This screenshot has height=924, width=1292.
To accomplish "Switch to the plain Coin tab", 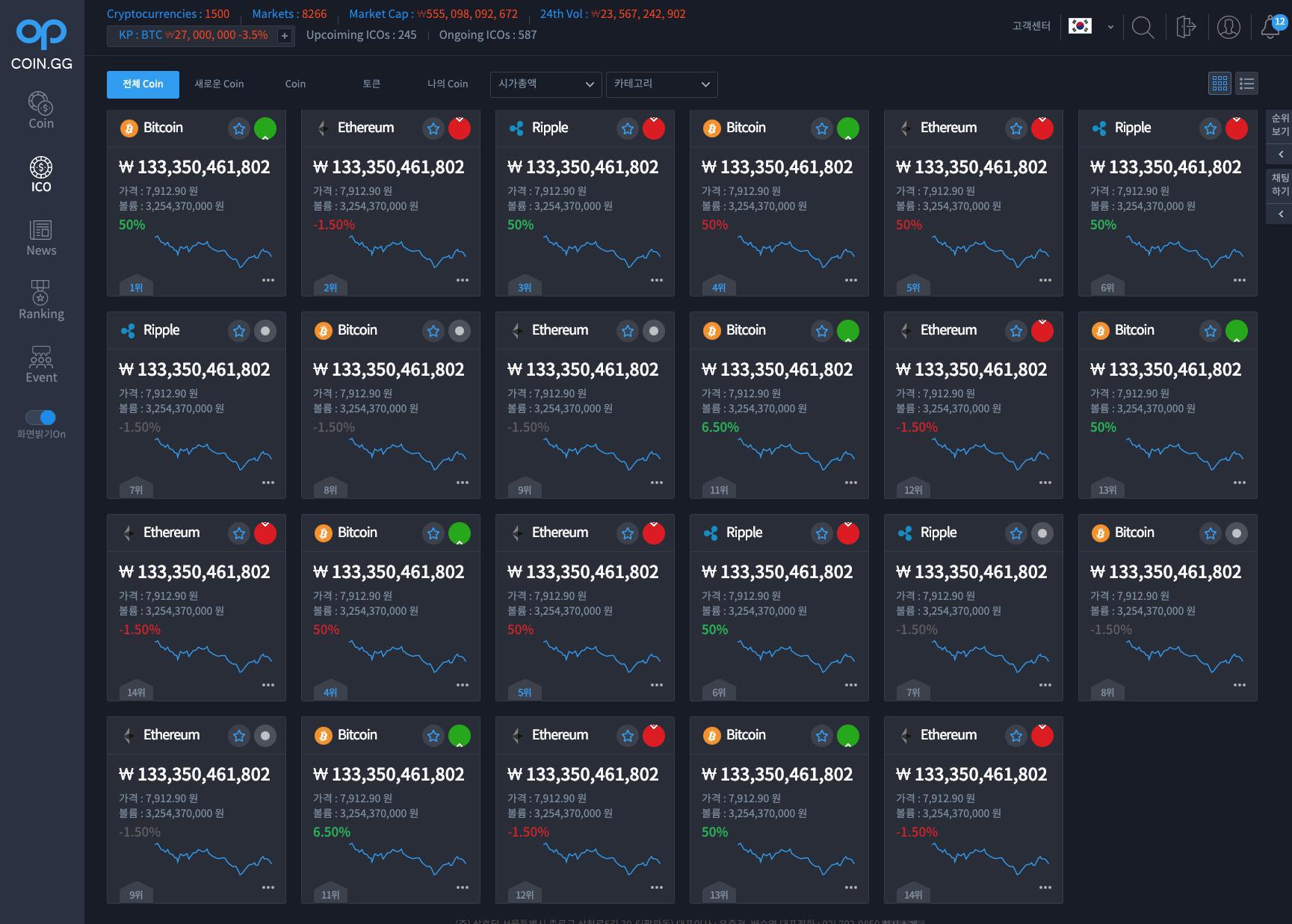I will pos(295,84).
